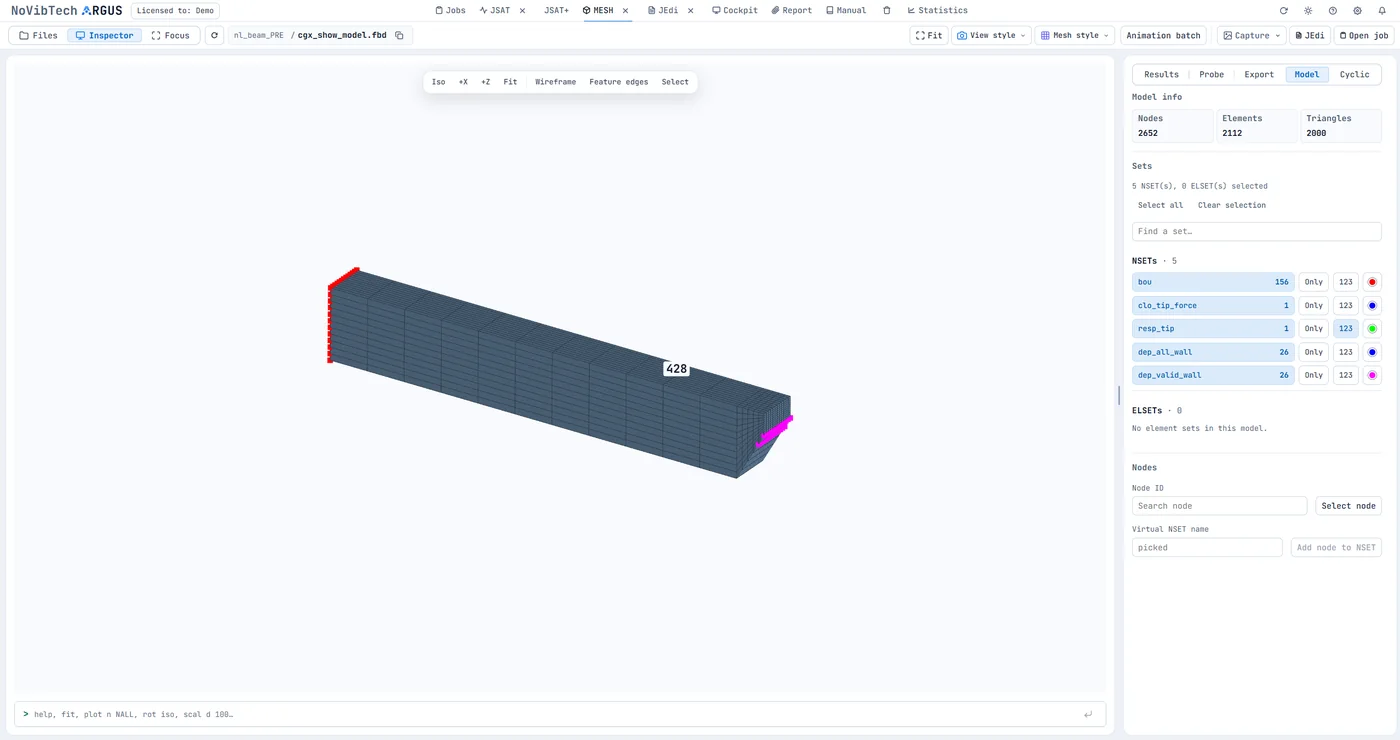Toggle Wireframe display
Viewport: 1400px width, 740px height.
click(555, 82)
